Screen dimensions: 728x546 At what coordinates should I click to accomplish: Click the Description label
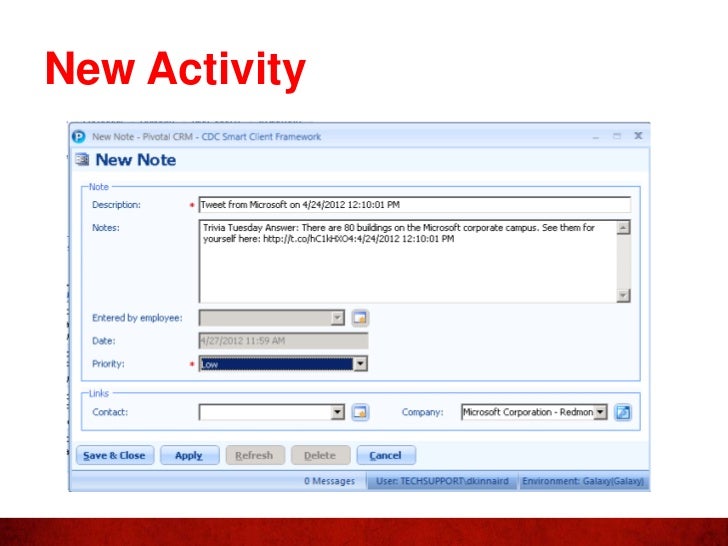tap(116, 205)
